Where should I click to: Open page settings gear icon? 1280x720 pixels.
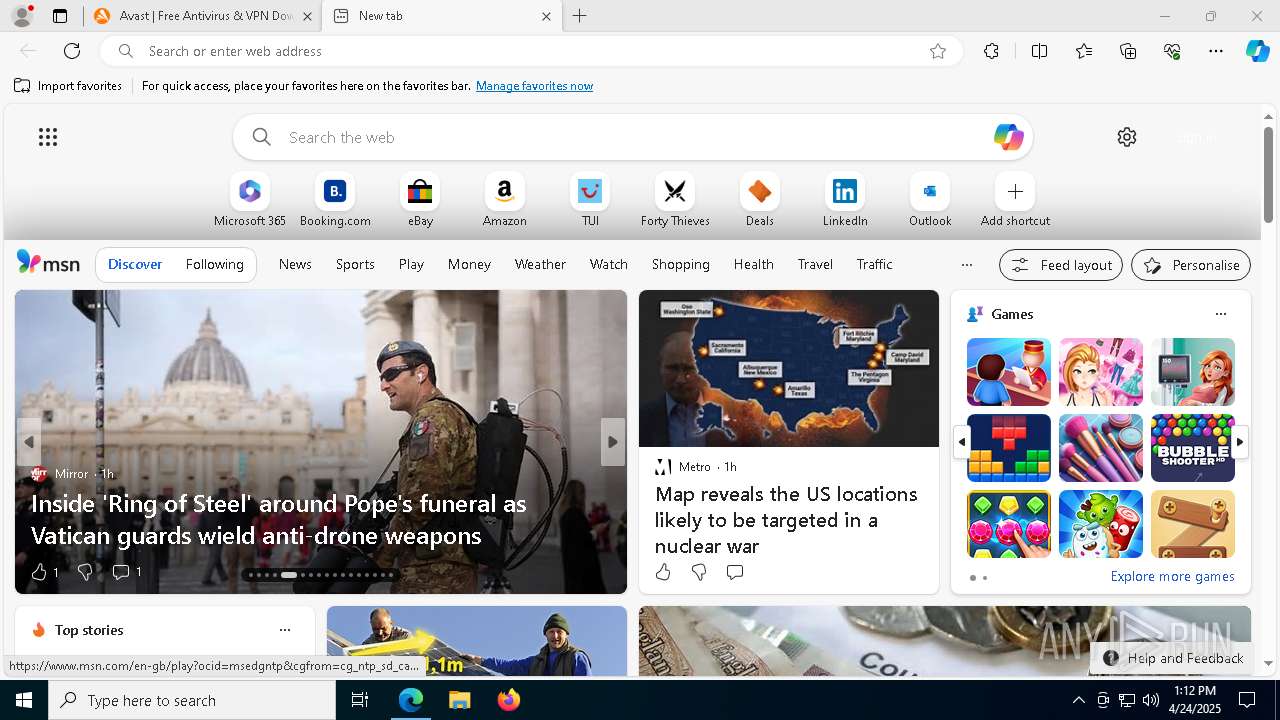click(x=1127, y=137)
